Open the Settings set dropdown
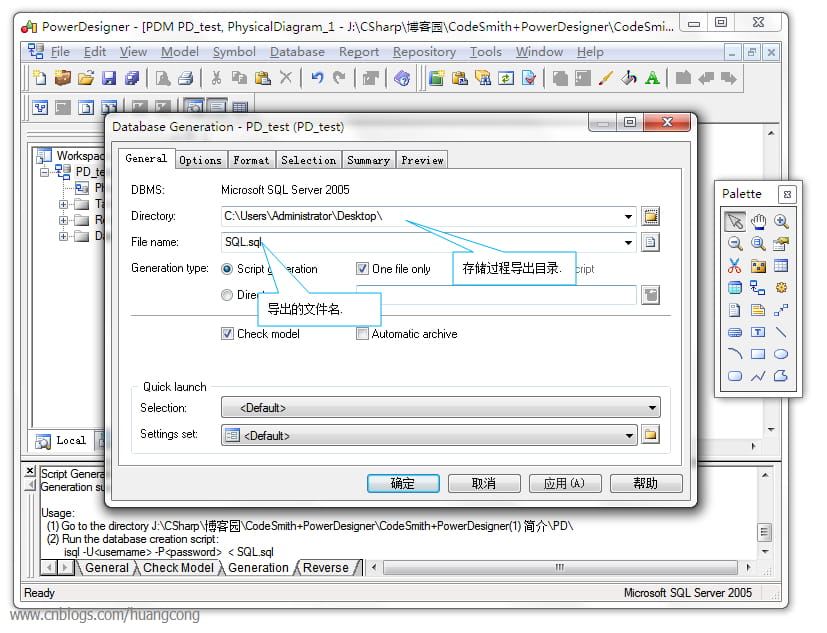This screenshot has width=827, height=633. click(x=429, y=436)
